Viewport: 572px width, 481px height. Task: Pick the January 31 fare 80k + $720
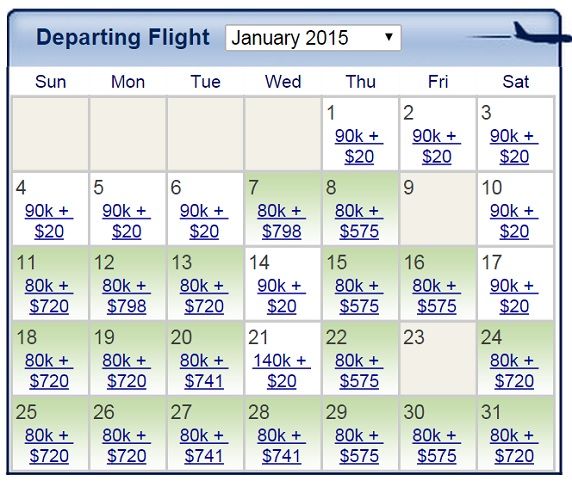514,446
